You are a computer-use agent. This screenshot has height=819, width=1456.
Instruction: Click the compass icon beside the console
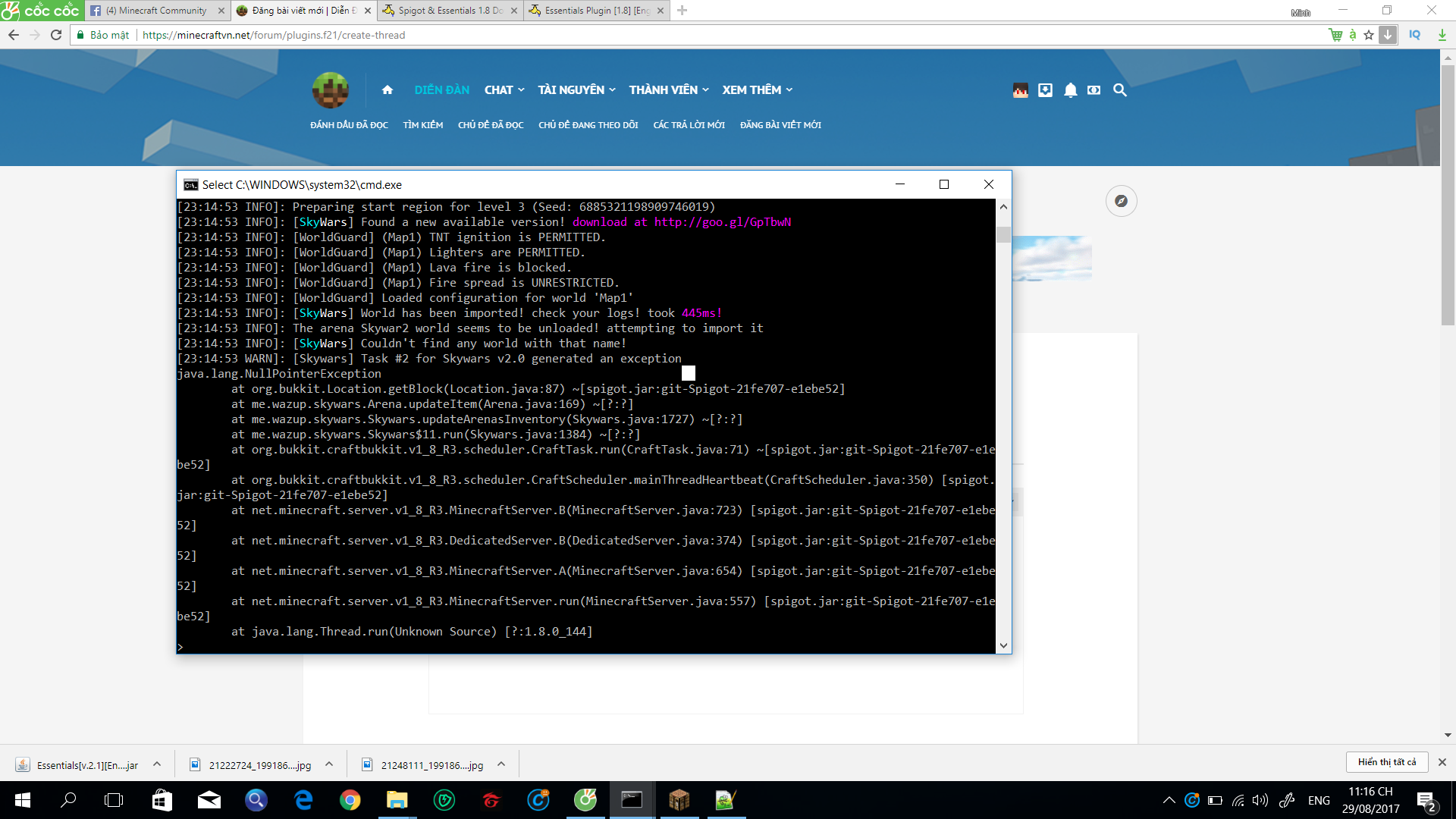(1121, 201)
